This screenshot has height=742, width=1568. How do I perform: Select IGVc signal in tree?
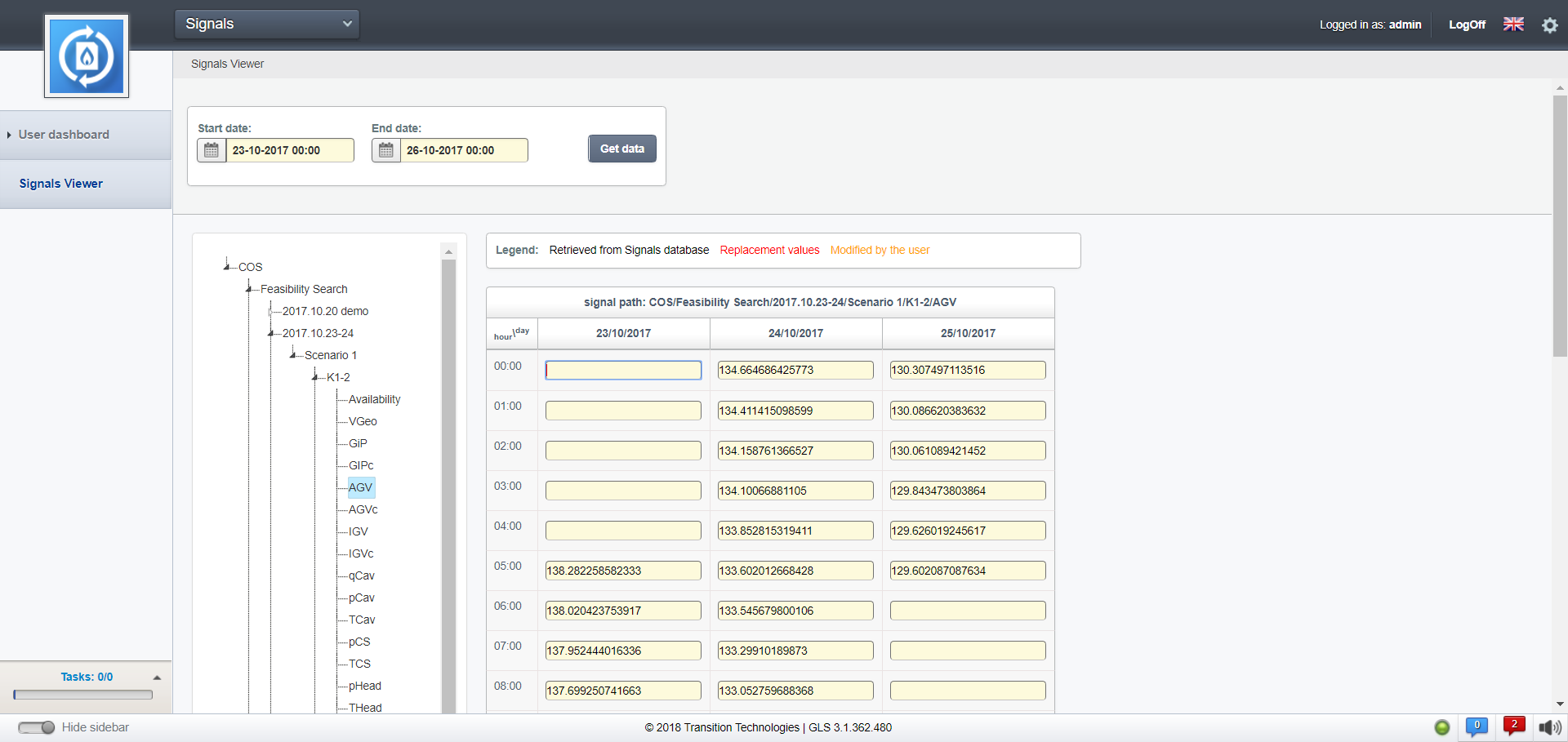tap(361, 553)
